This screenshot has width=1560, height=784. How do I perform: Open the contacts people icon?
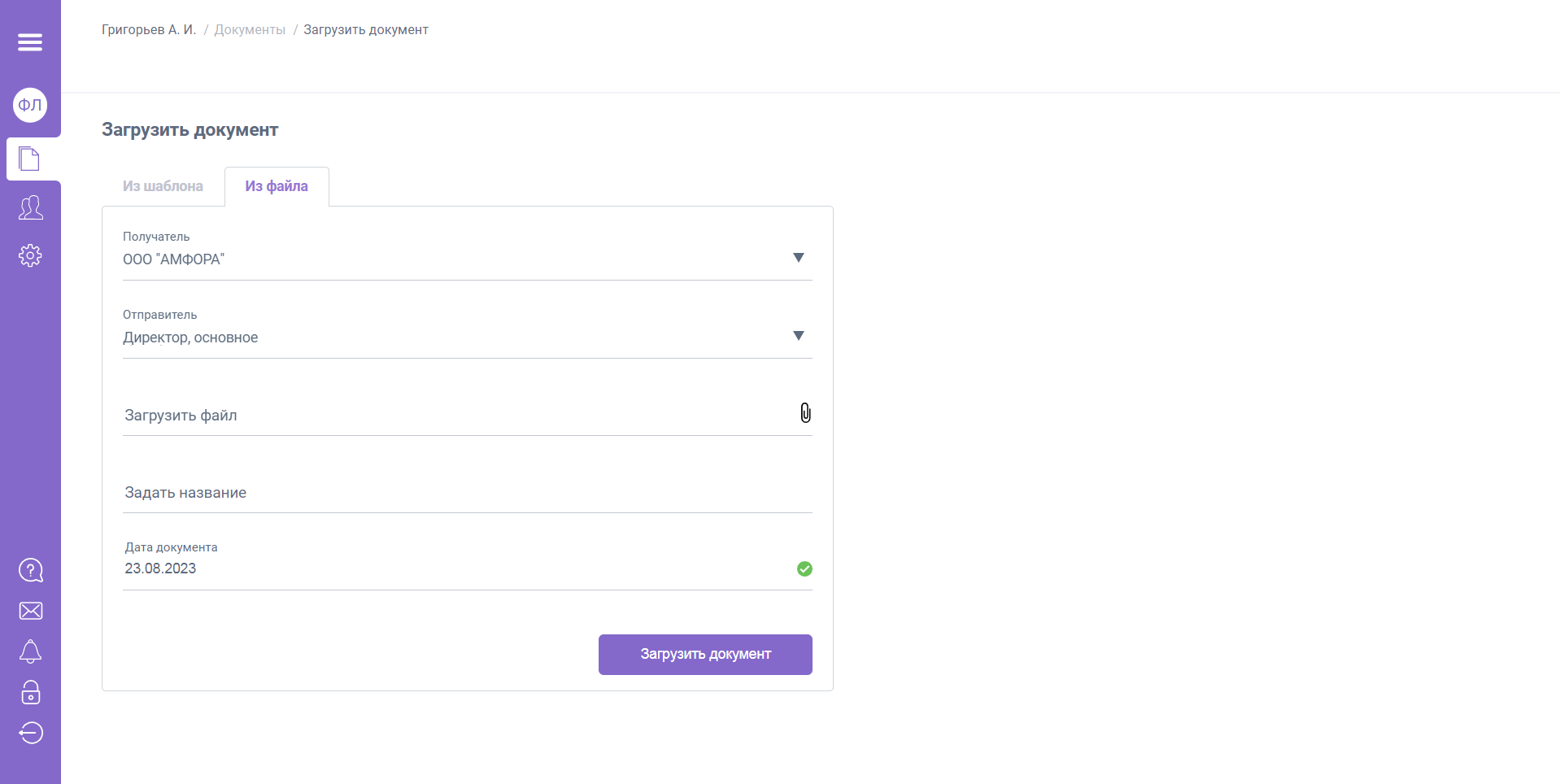[x=30, y=207]
